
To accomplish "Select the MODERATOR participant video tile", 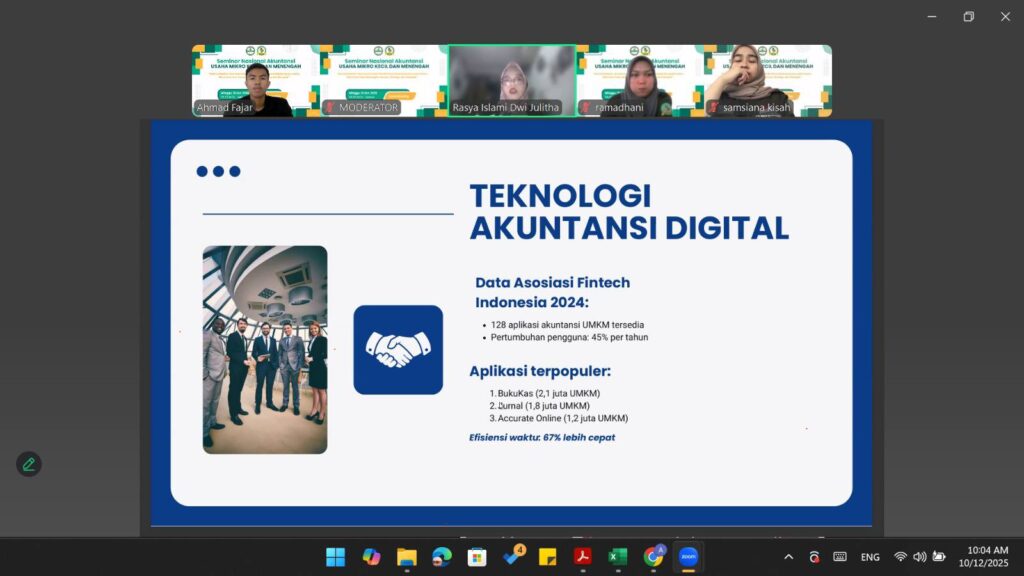I will [383, 81].
